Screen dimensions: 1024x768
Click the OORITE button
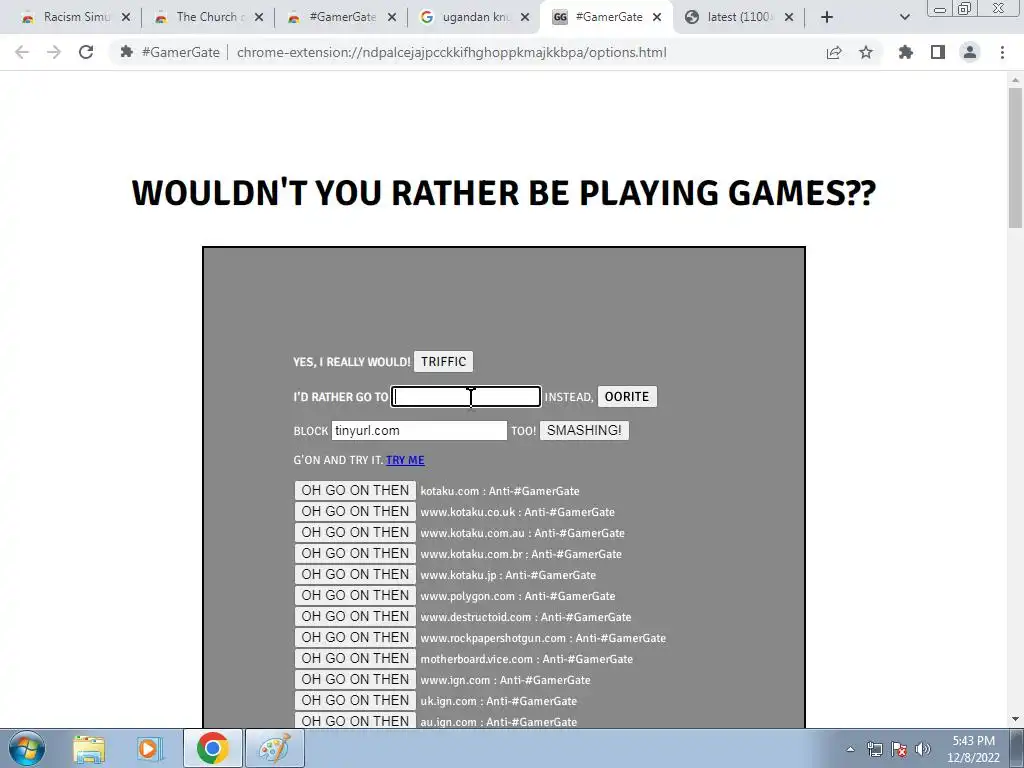click(627, 396)
